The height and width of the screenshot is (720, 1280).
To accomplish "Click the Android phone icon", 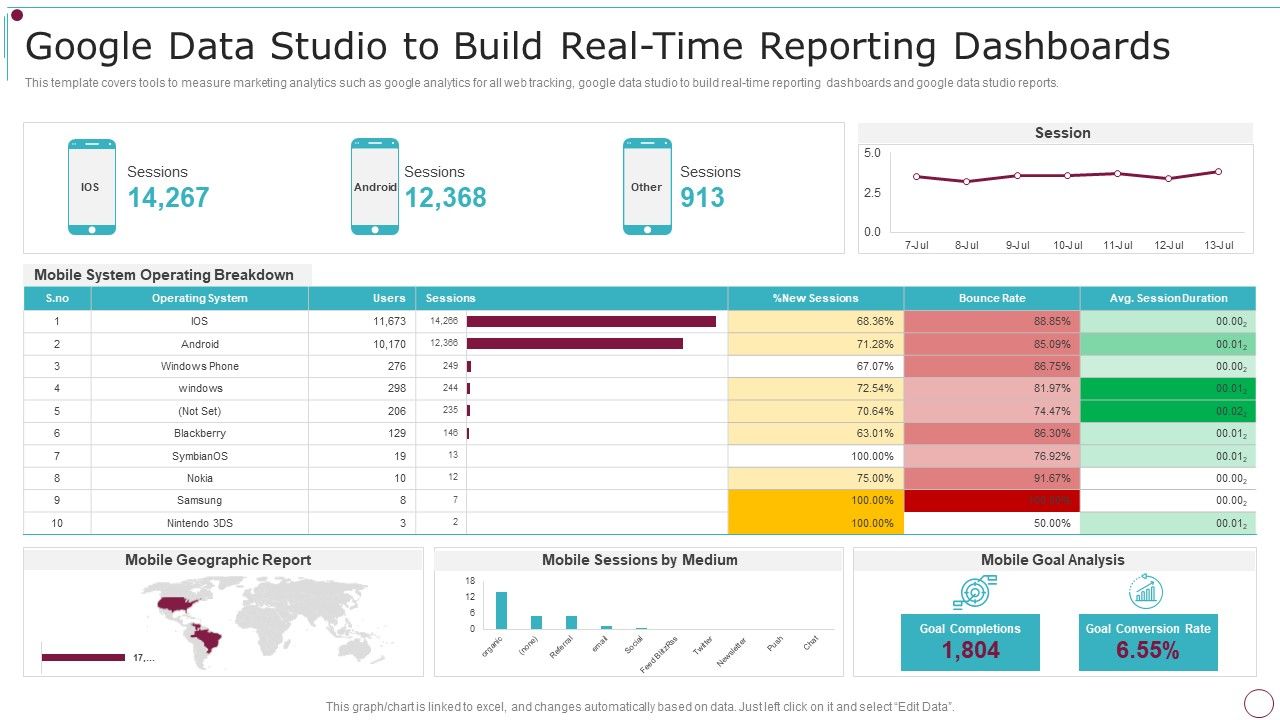I will (x=375, y=187).
